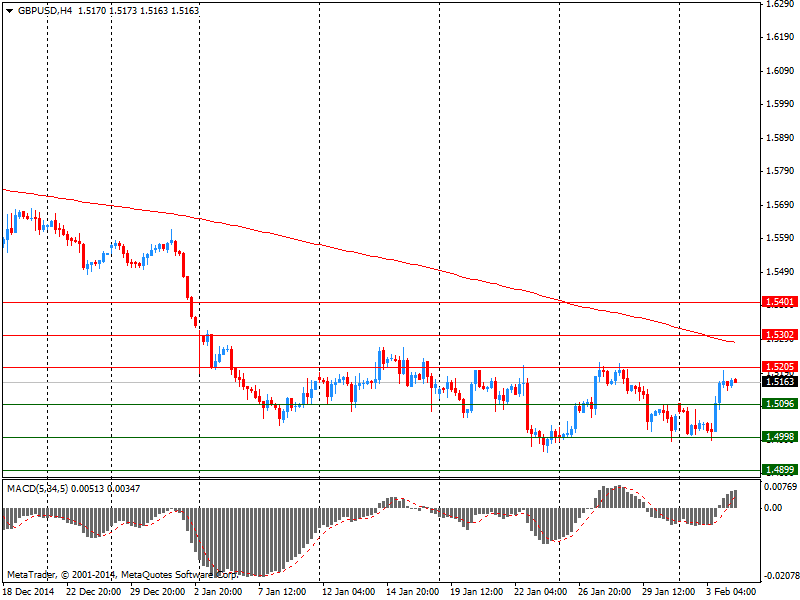Click the 26 Jan 20:00 time label

point(605,592)
